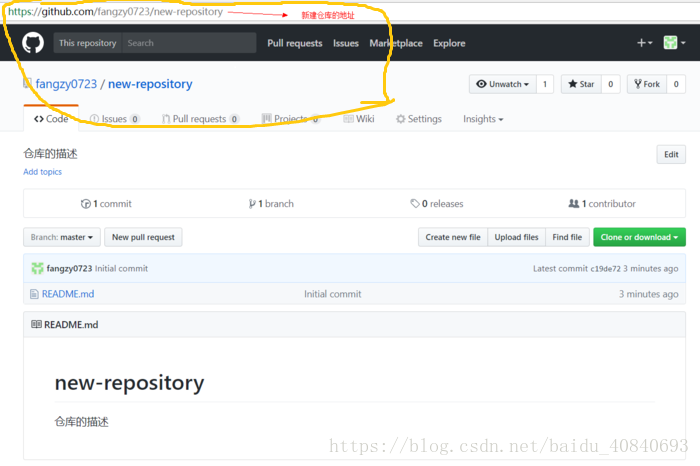Image resolution: width=700 pixels, height=466 pixels.
Task: Switch to the repository Issues tab
Action: click(115, 119)
